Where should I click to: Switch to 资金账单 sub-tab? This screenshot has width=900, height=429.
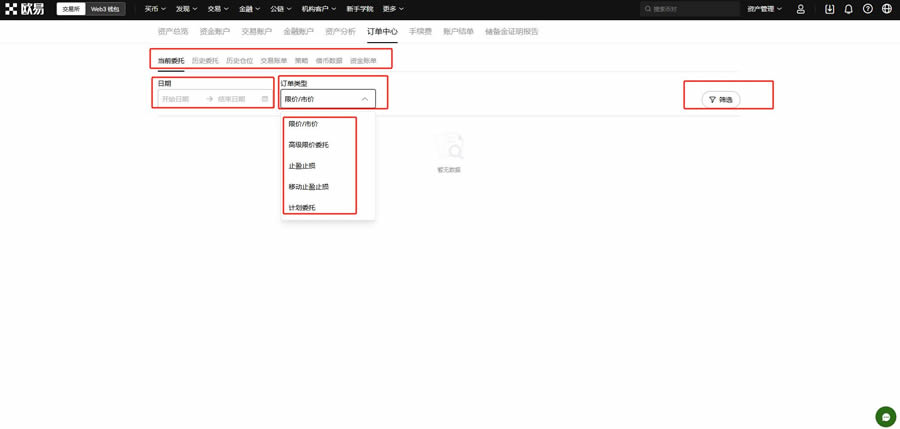pos(363,60)
